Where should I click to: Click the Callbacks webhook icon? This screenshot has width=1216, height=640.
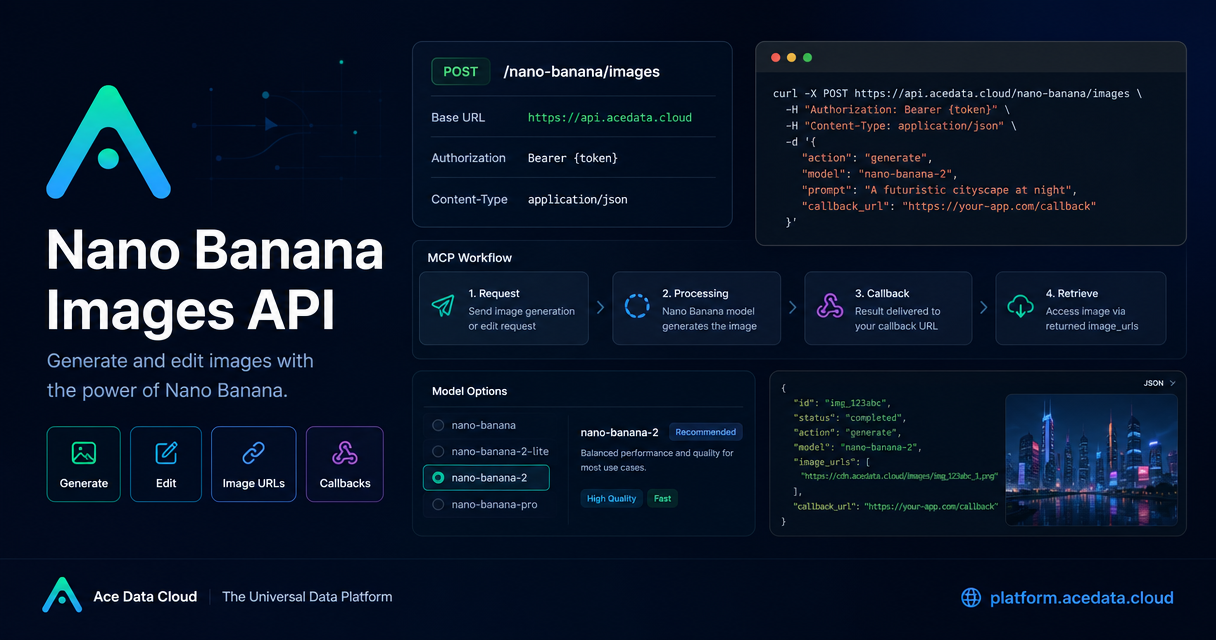click(345, 453)
